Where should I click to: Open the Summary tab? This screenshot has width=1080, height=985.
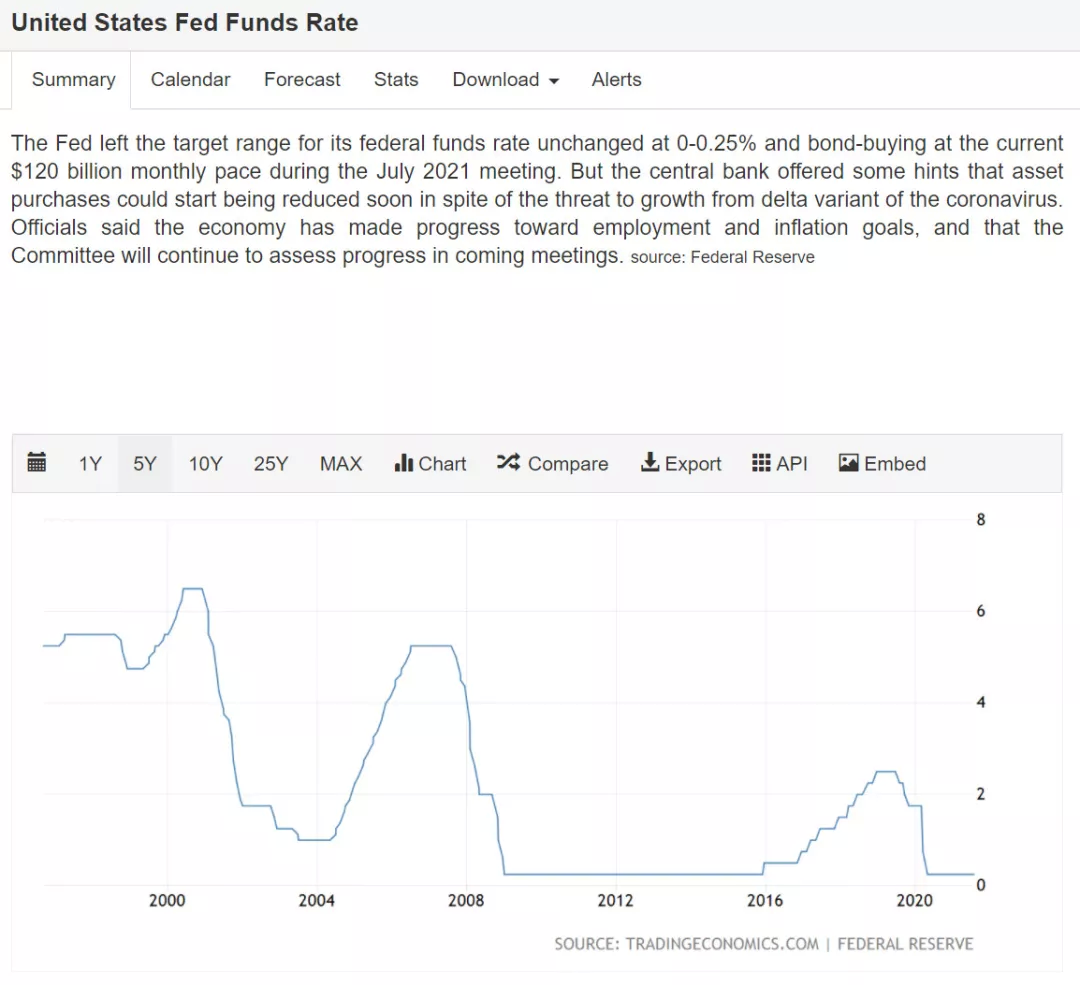(x=73, y=80)
